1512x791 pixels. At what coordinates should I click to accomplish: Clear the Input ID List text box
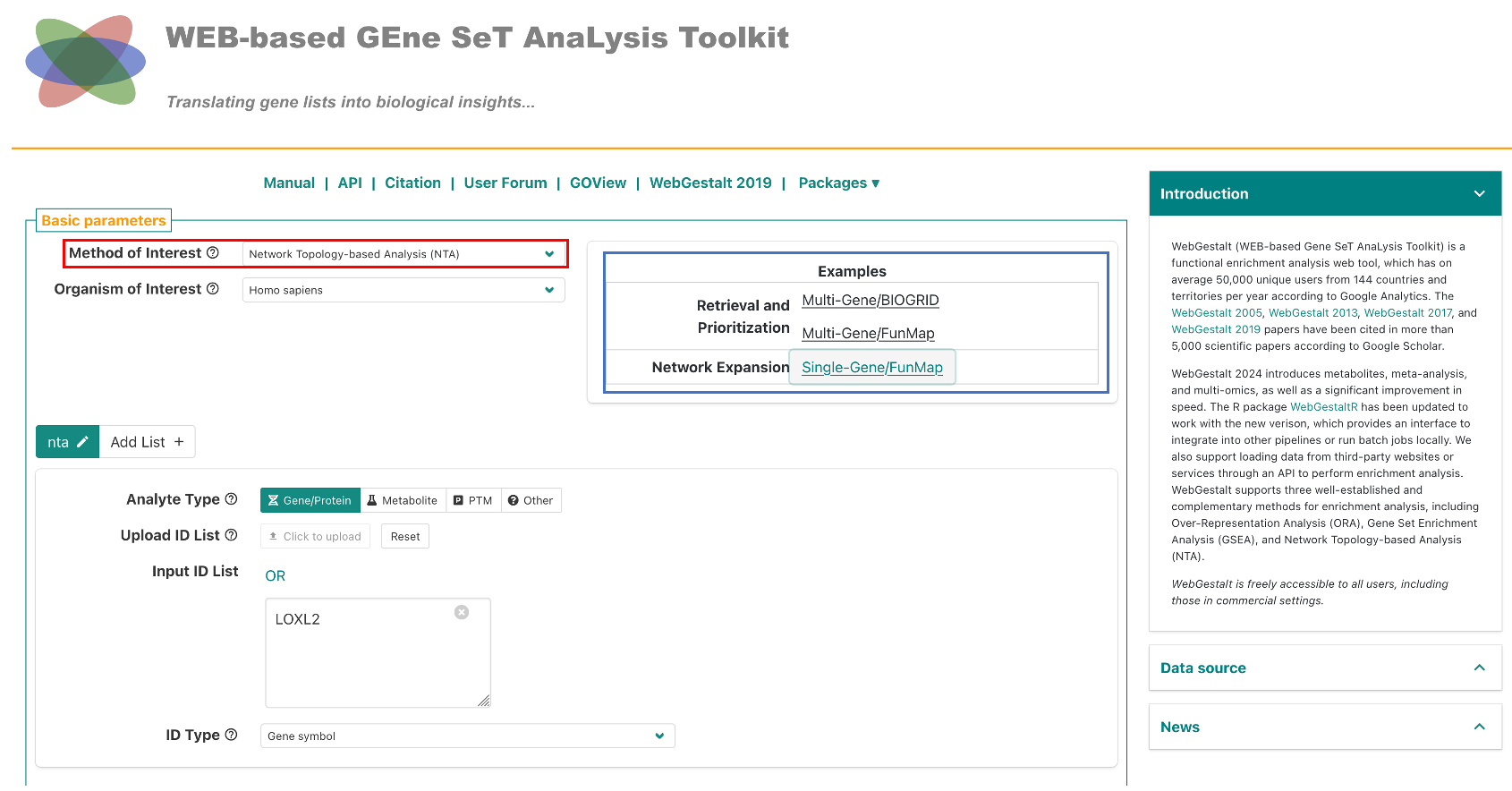(462, 612)
